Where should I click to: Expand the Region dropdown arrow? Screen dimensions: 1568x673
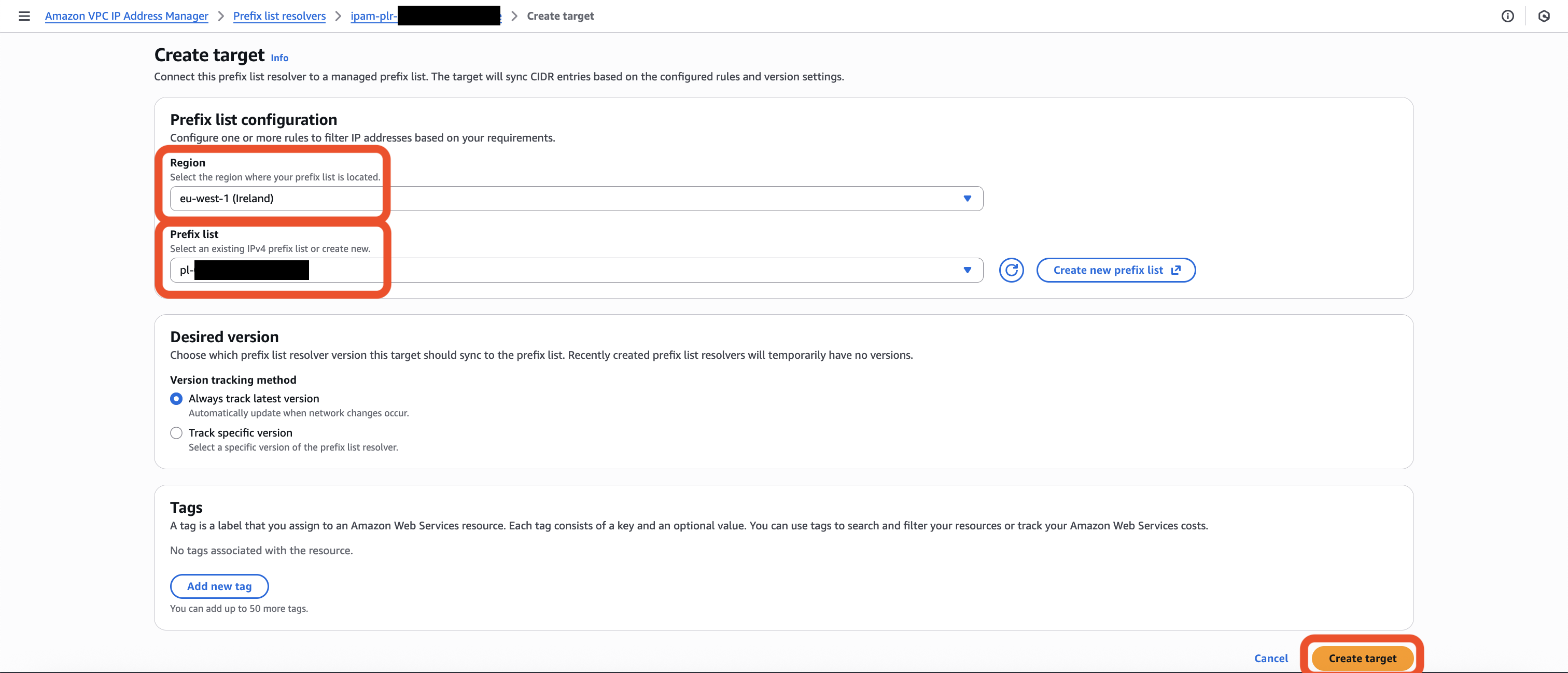click(x=967, y=199)
